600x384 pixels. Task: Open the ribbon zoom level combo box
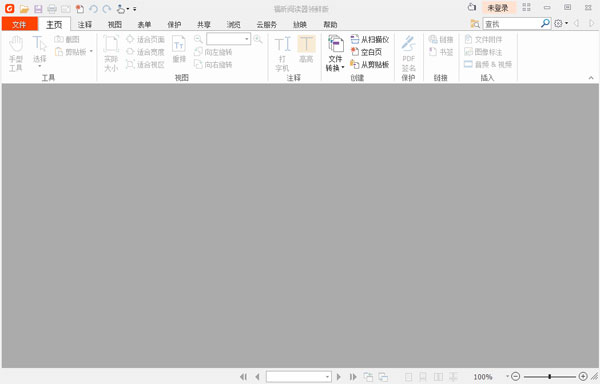[x=228, y=39]
